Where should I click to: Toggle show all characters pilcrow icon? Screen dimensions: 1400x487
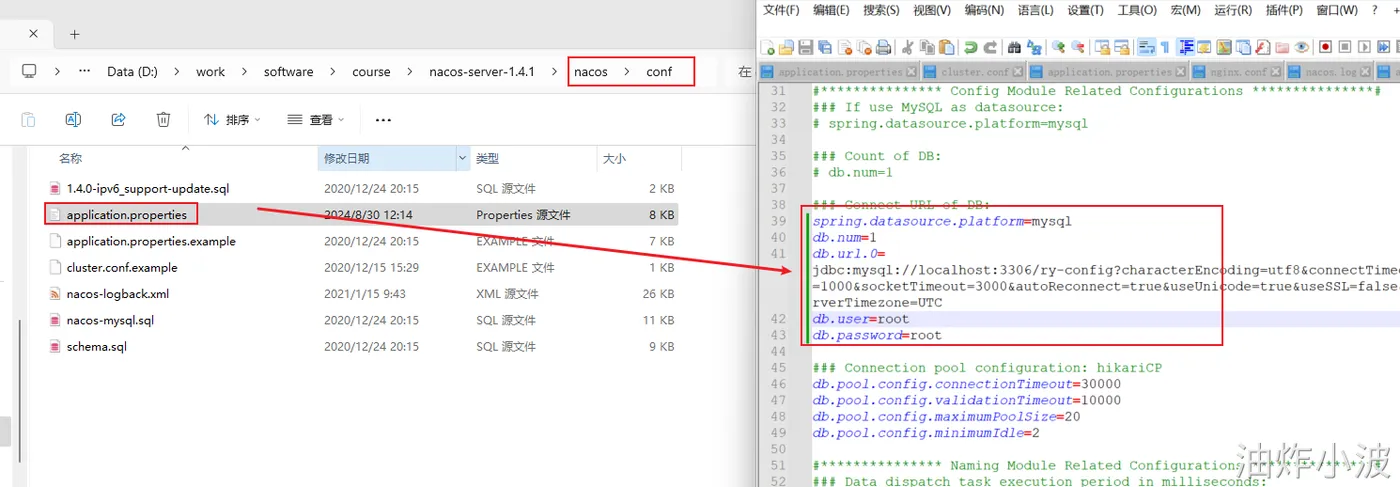(x=1165, y=47)
